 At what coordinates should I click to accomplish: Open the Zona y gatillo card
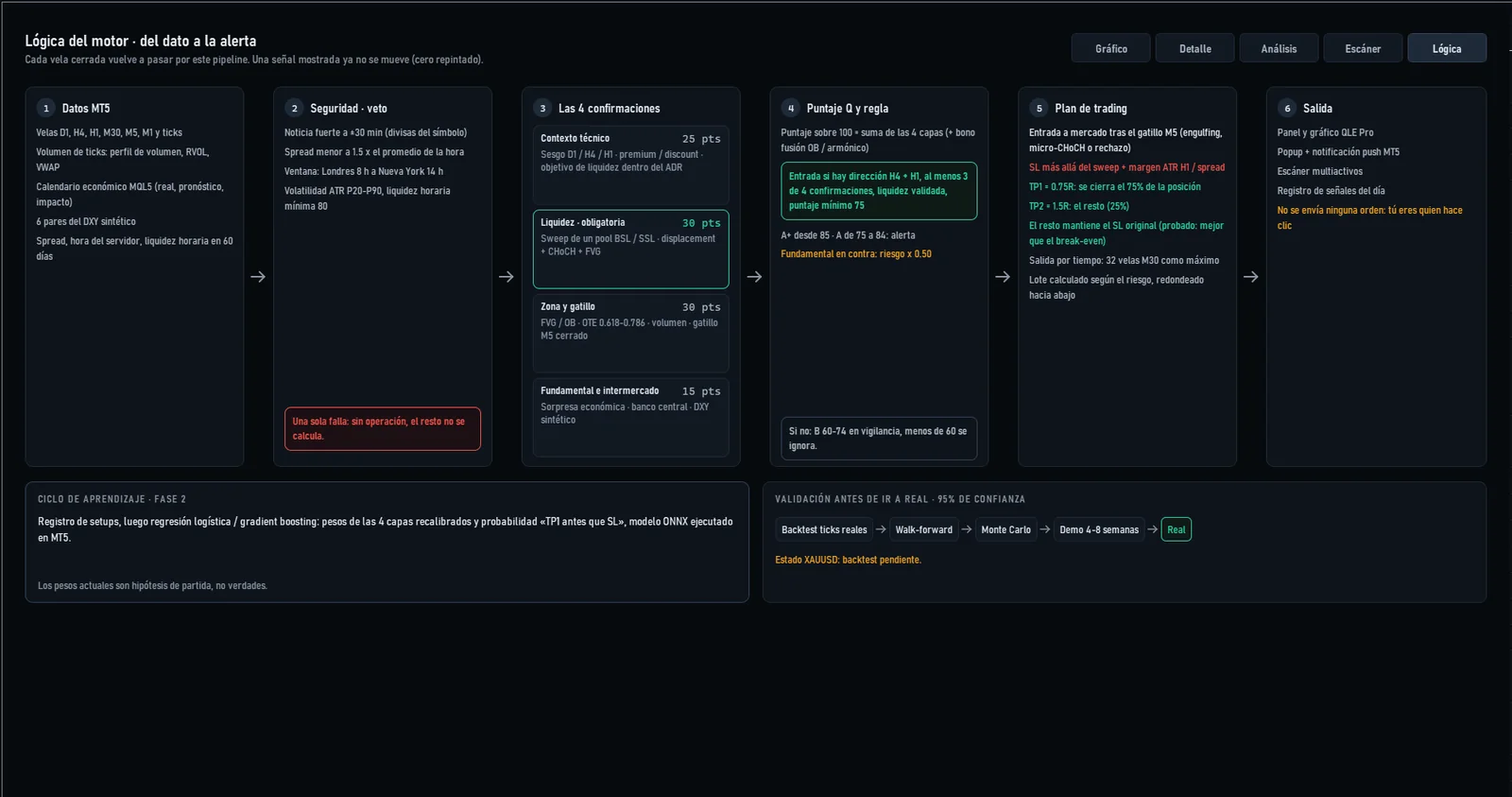pyautogui.click(x=630, y=333)
